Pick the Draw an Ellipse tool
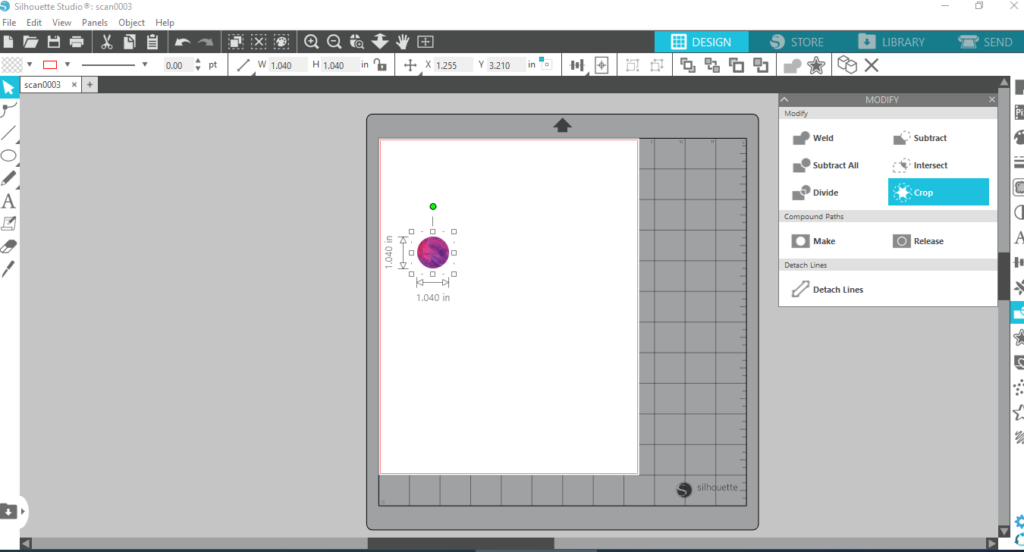 coord(9,156)
